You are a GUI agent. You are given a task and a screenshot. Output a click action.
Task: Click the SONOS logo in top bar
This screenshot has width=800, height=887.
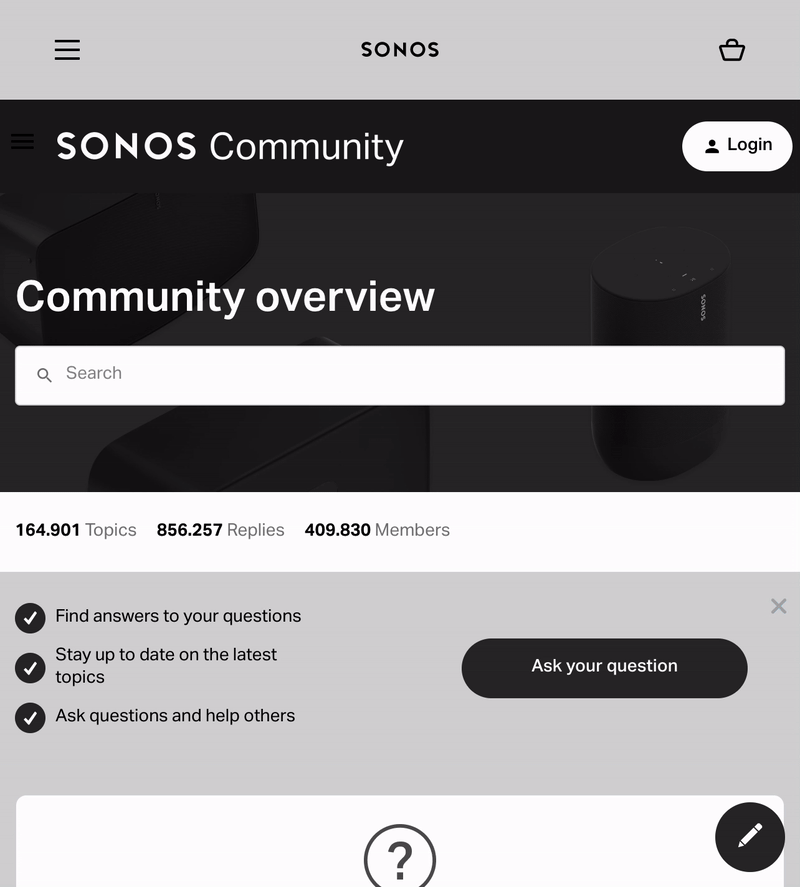(x=400, y=50)
